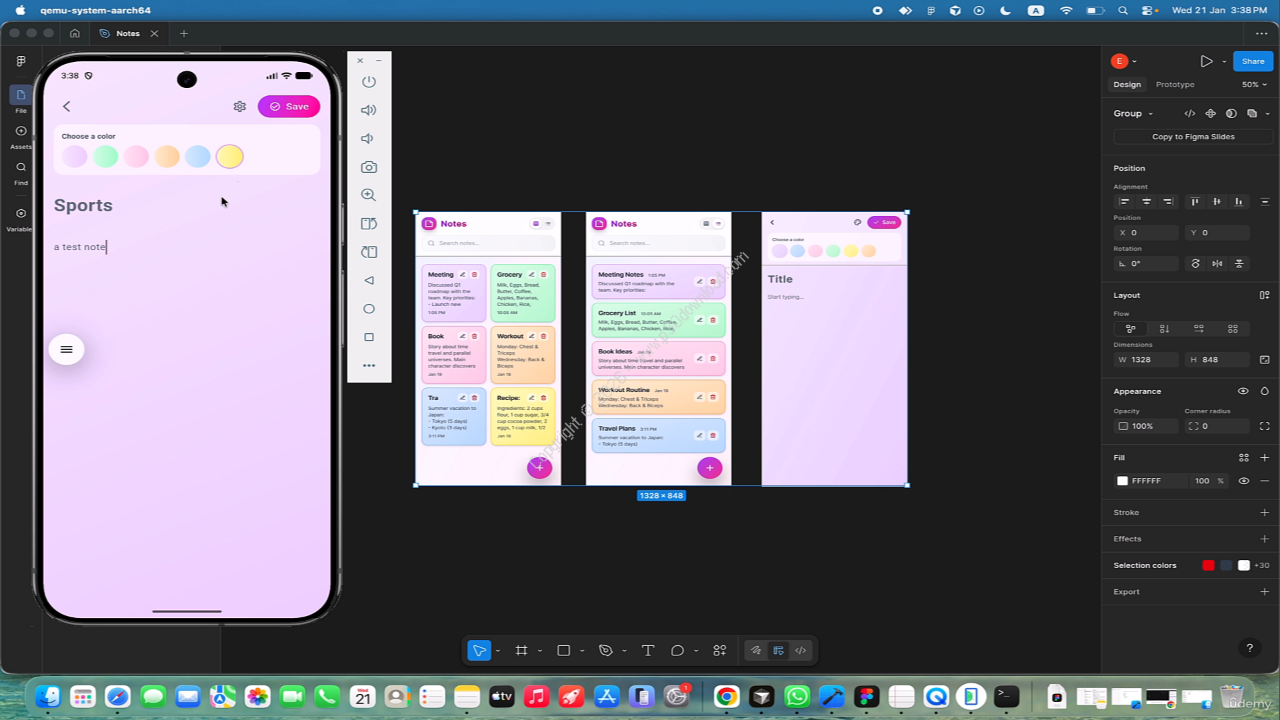Select the Frame tool in bottom toolbar
Screen dimensions: 1280x720
[521, 650]
